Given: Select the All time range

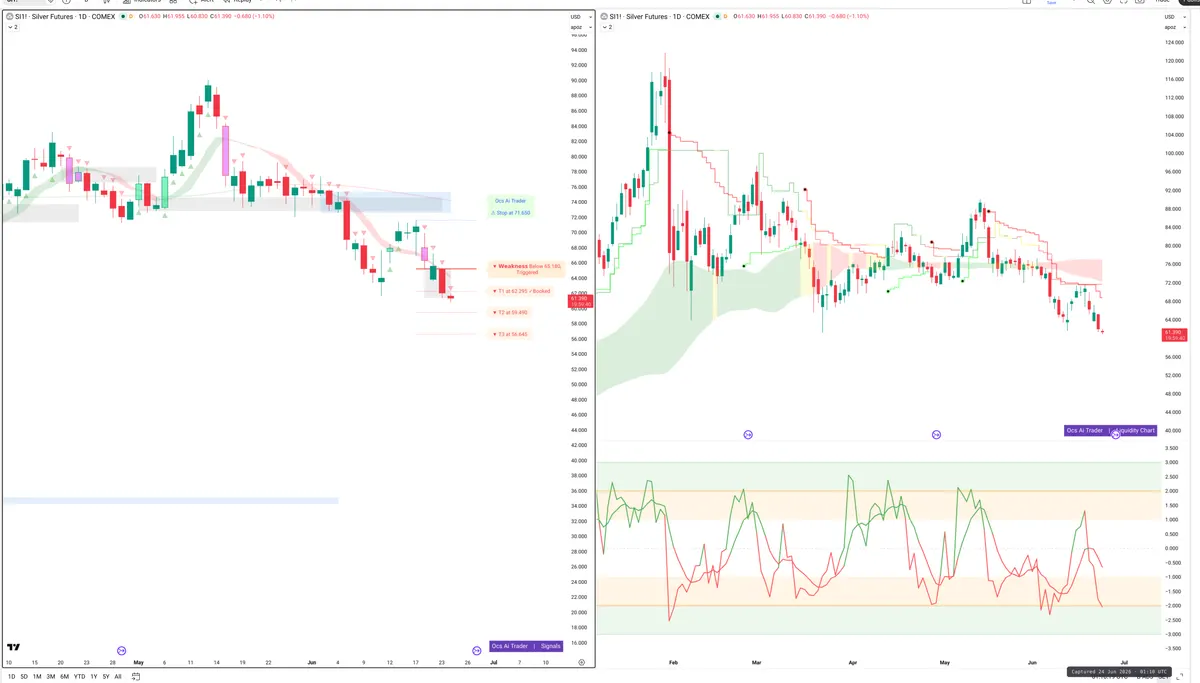Looking at the screenshot, I should [x=118, y=677].
